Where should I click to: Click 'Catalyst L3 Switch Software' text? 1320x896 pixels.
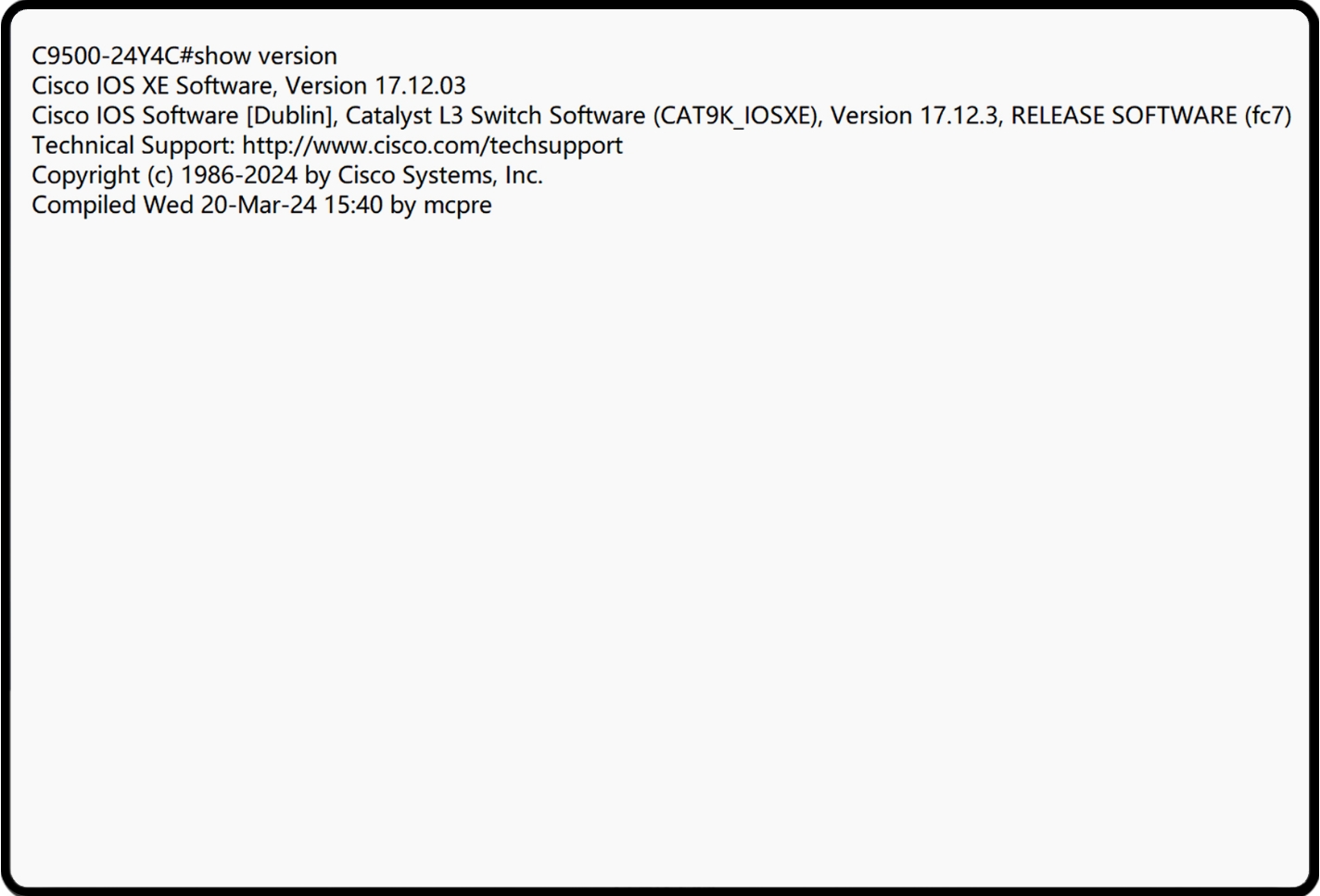[x=495, y=116]
